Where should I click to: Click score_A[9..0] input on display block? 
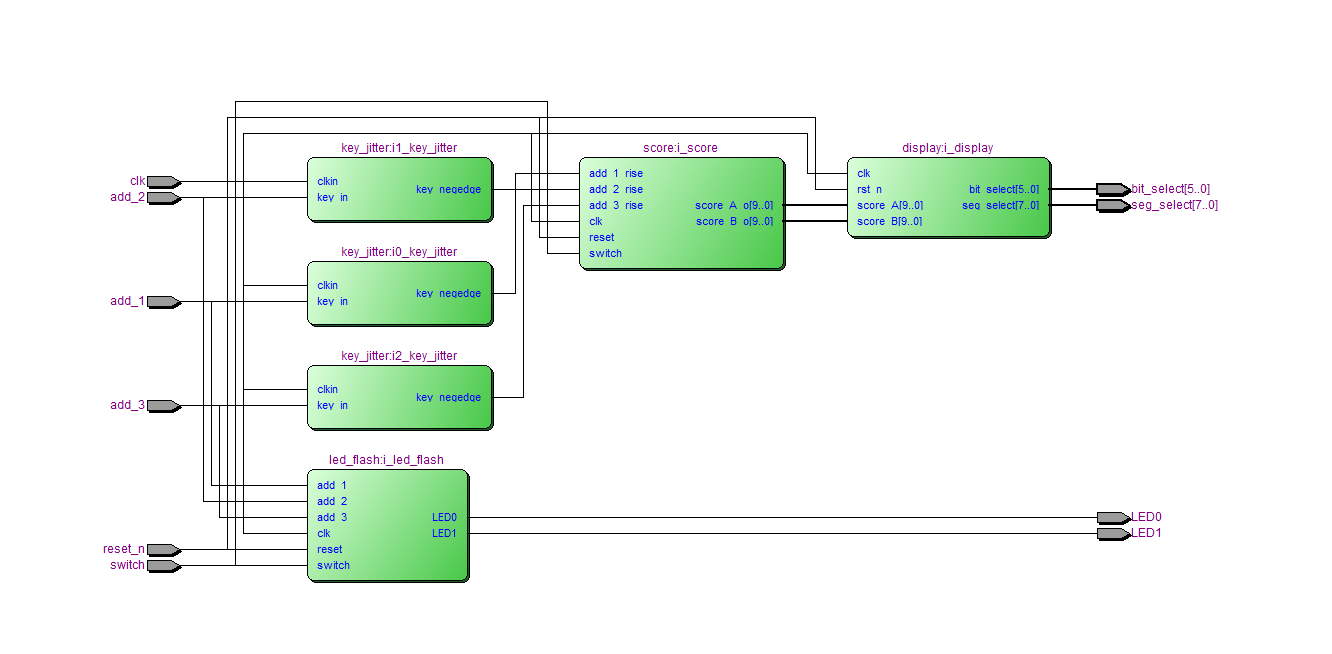[890, 206]
